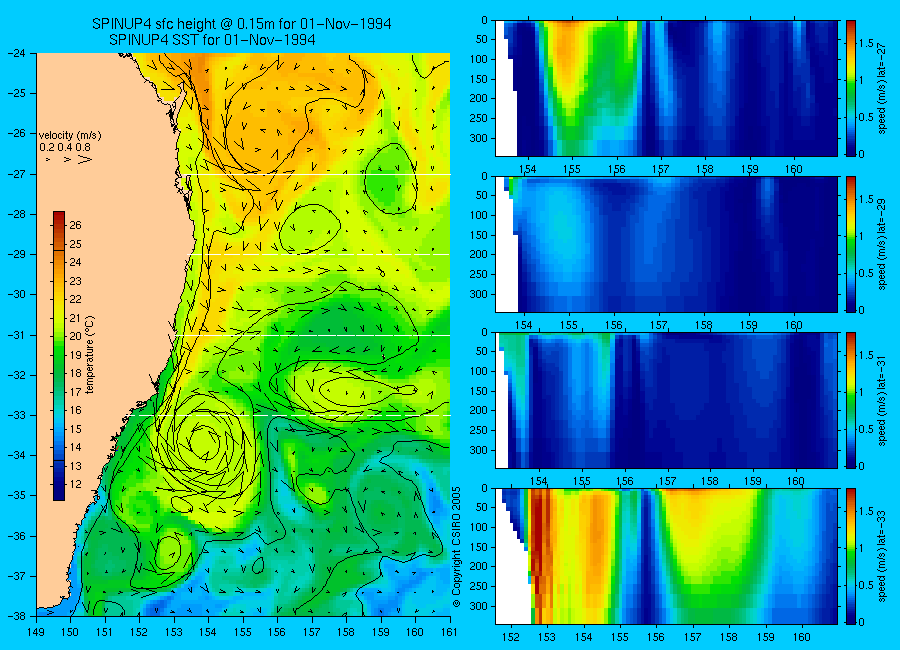Screen dimensions: 900x650
Task: Select the "speed (m/s) lat=-31" label
Action: (x=882, y=400)
